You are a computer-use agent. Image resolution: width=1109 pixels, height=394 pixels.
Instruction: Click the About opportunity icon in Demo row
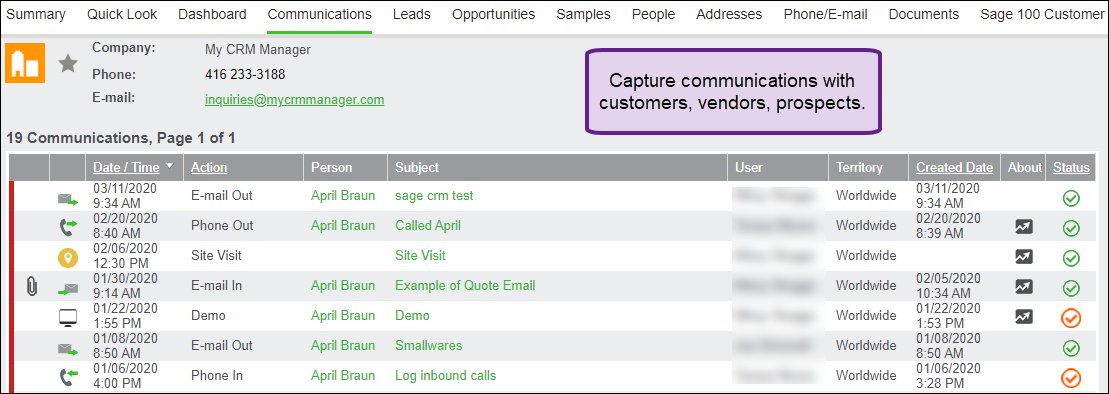point(1023,316)
